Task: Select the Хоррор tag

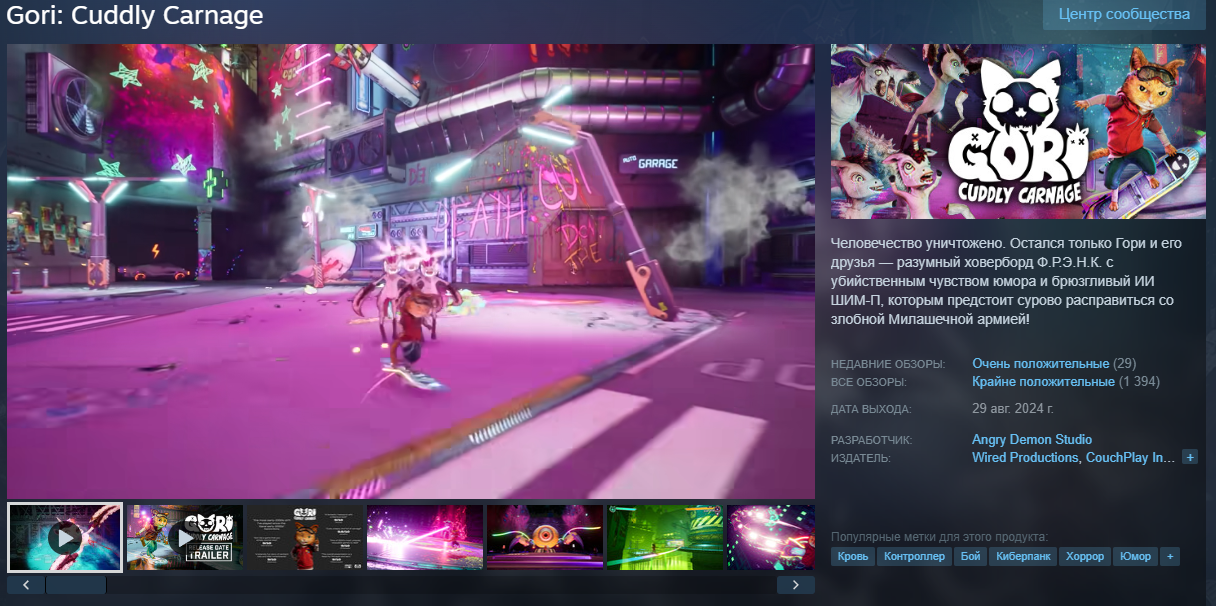Action: 1085,556
